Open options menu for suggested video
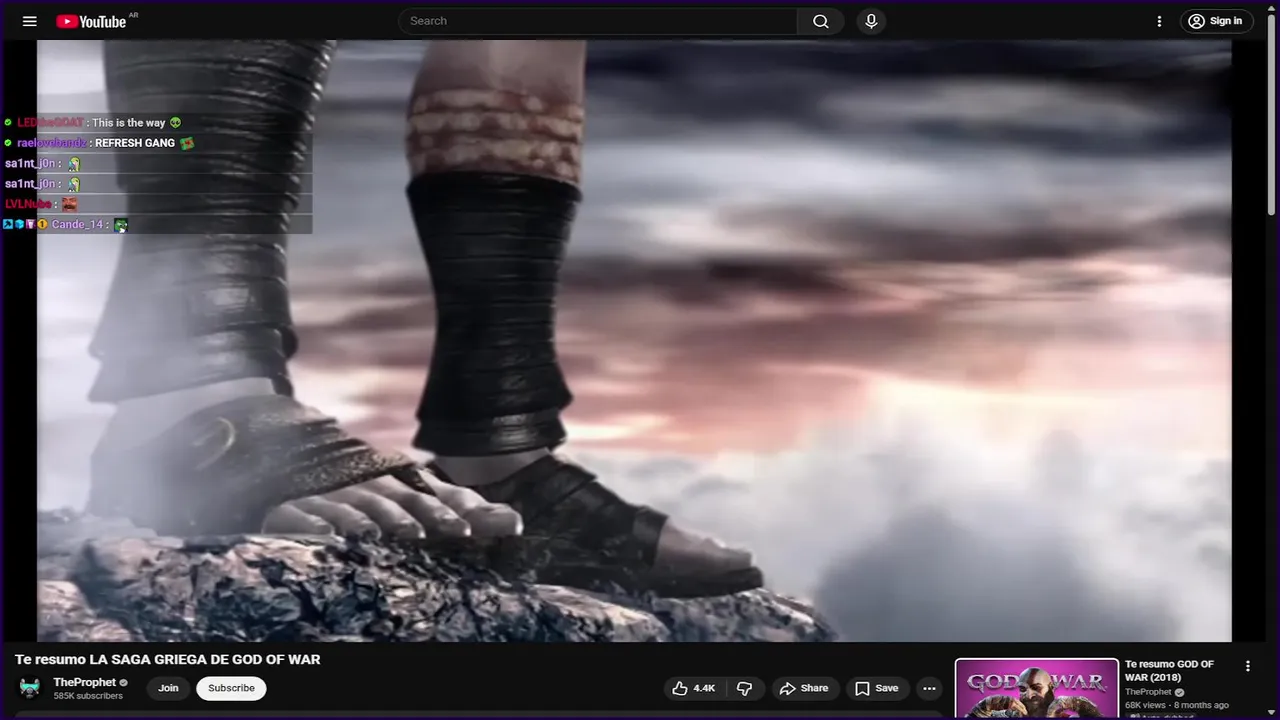 1247,666
